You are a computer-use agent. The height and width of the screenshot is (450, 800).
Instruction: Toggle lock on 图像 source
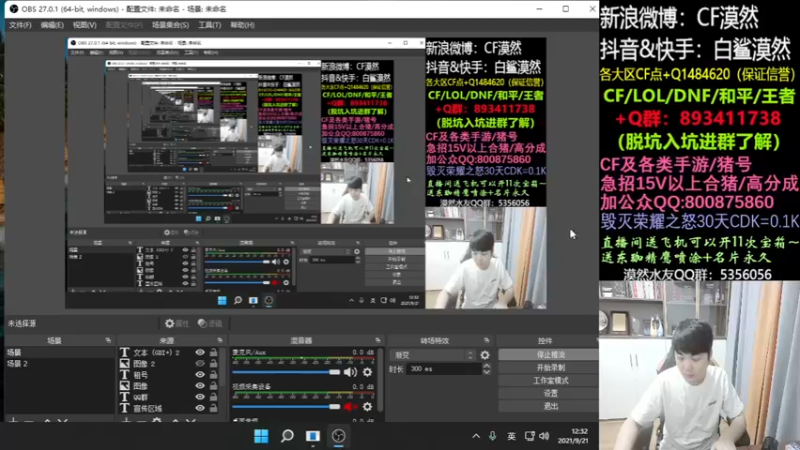click(x=213, y=386)
